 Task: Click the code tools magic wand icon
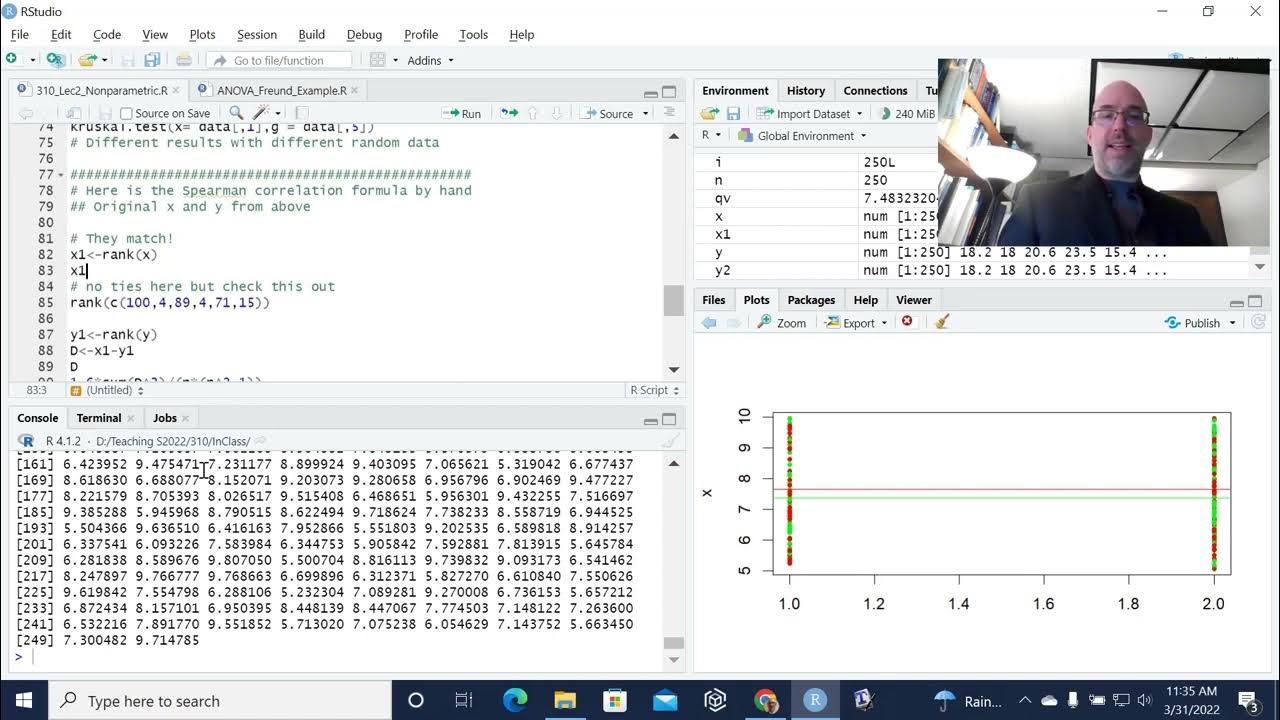coord(262,113)
